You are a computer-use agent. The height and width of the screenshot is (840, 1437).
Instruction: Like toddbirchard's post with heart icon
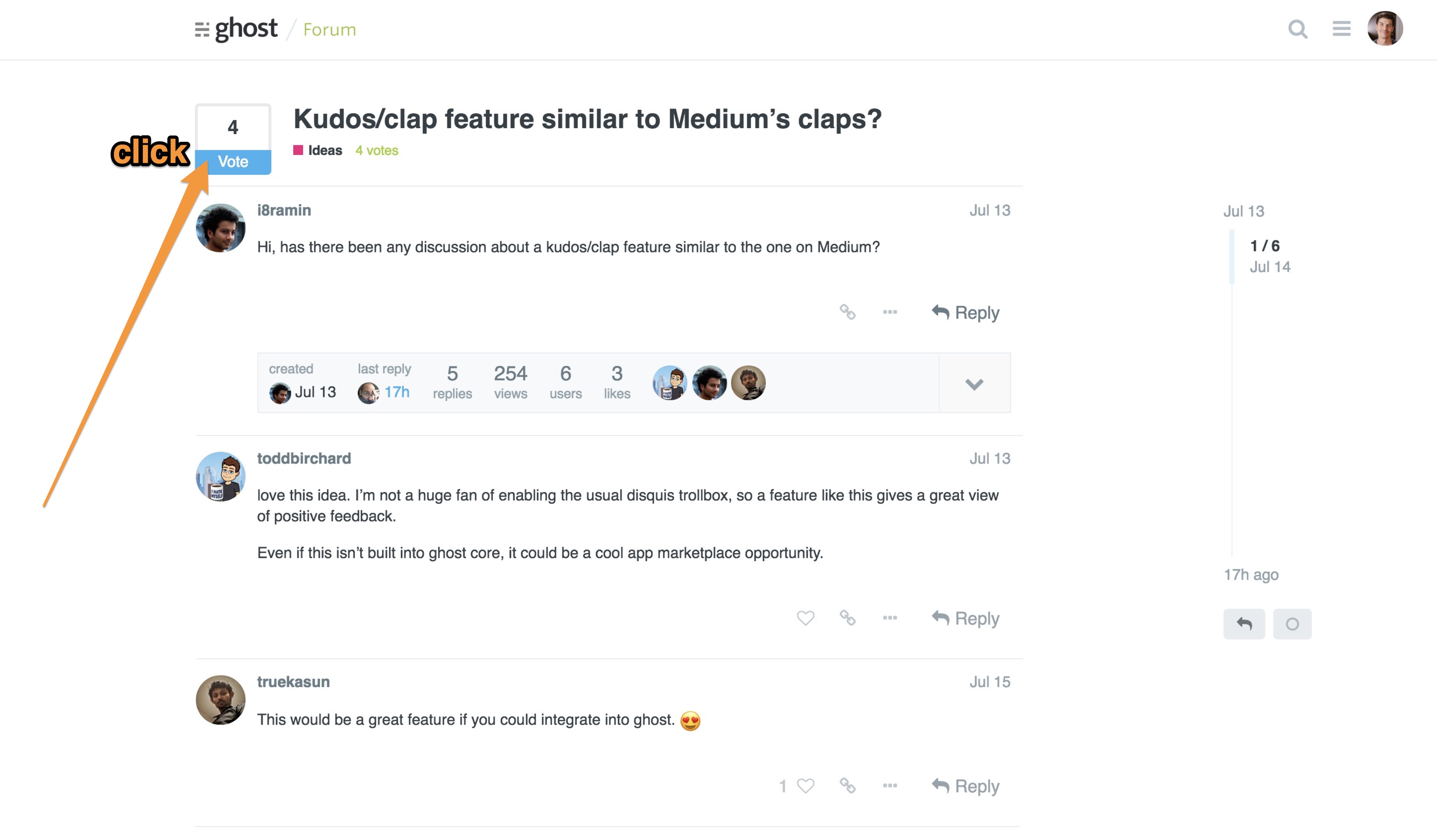click(805, 617)
